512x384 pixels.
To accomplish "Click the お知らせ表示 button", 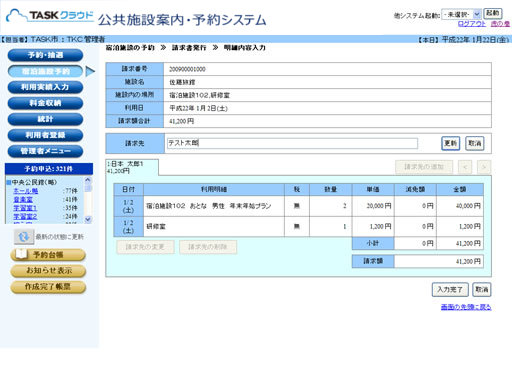I will [48, 271].
